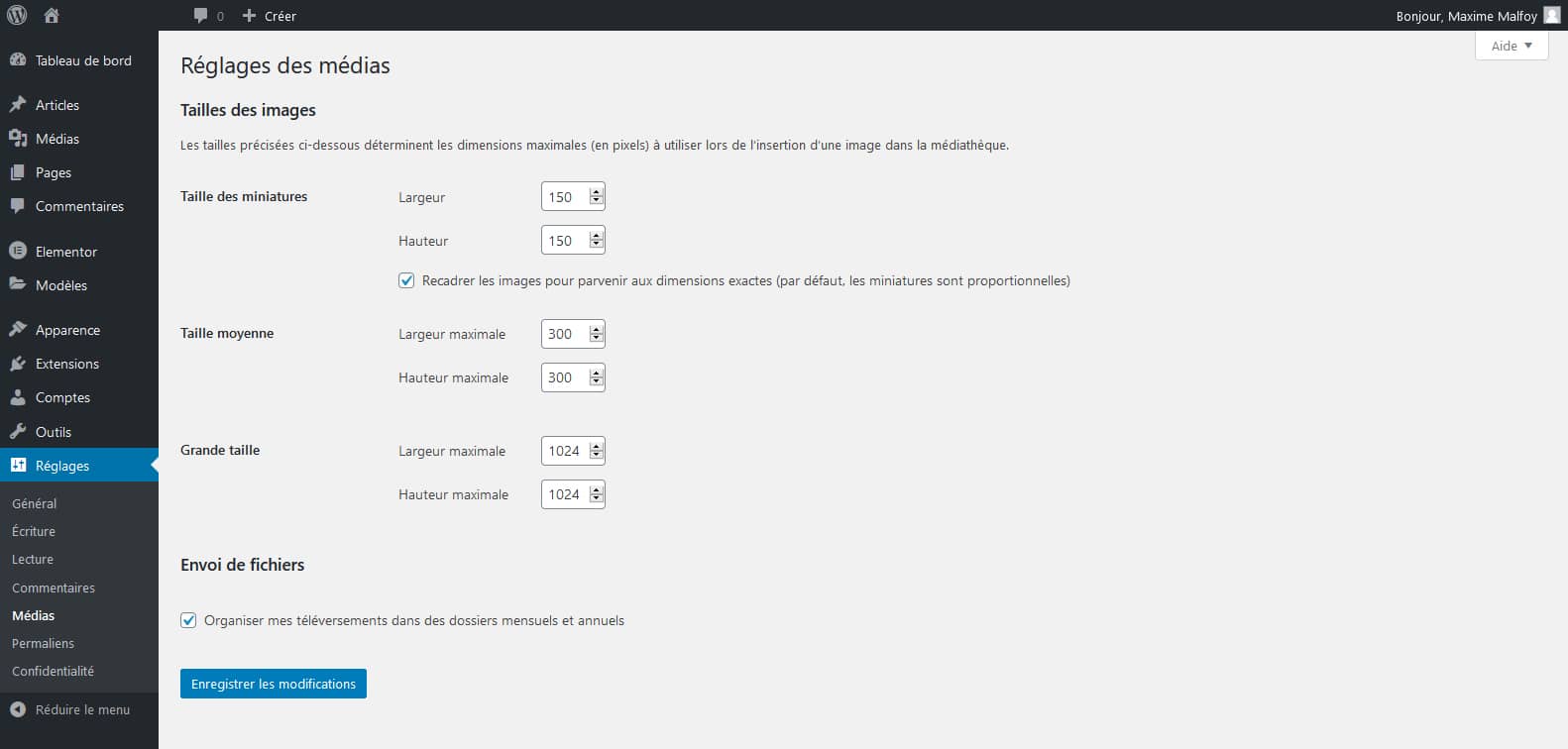Go to Général settings submenu
1568x749 pixels.
(x=35, y=503)
